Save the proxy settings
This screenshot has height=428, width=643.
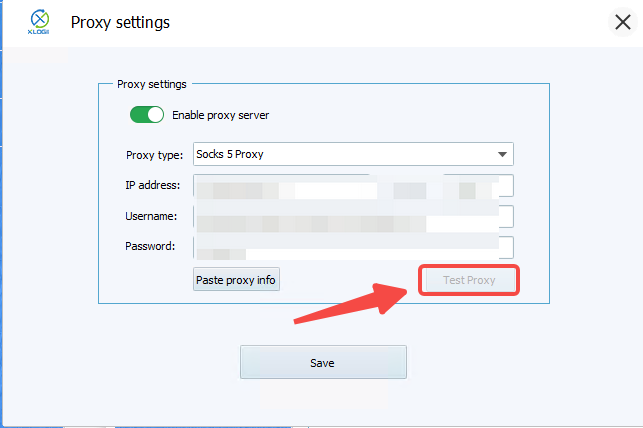pyautogui.click(x=323, y=362)
